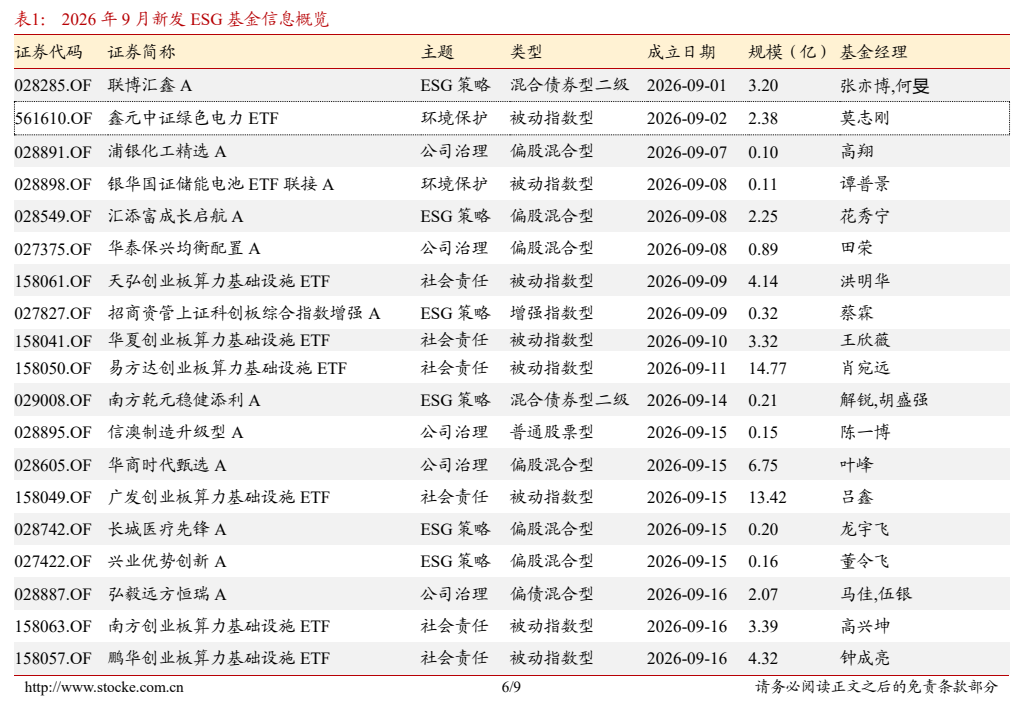The width and height of the screenshot is (1024, 704).
Task: Click type cell 普通股票型
Action: (x=552, y=432)
